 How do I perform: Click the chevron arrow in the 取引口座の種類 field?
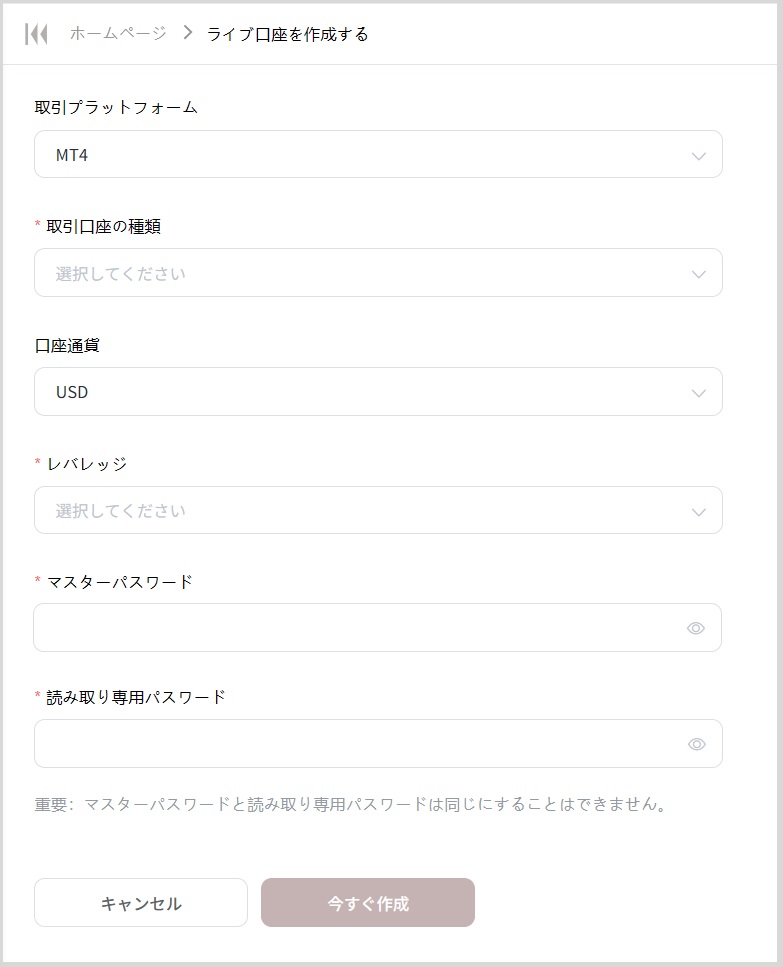click(x=699, y=274)
